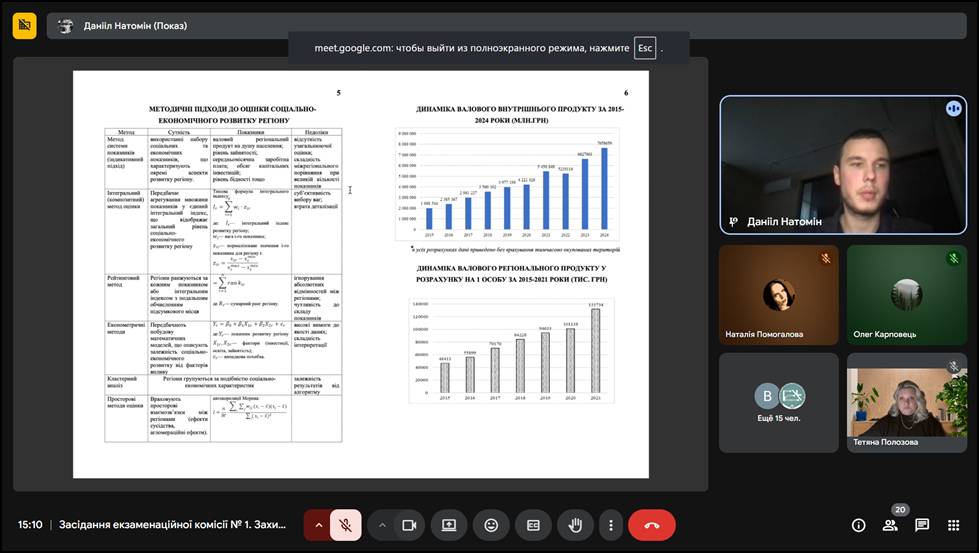Click Данііл Натомін's video tile
Screen dimensions: 979x553
point(843,165)
